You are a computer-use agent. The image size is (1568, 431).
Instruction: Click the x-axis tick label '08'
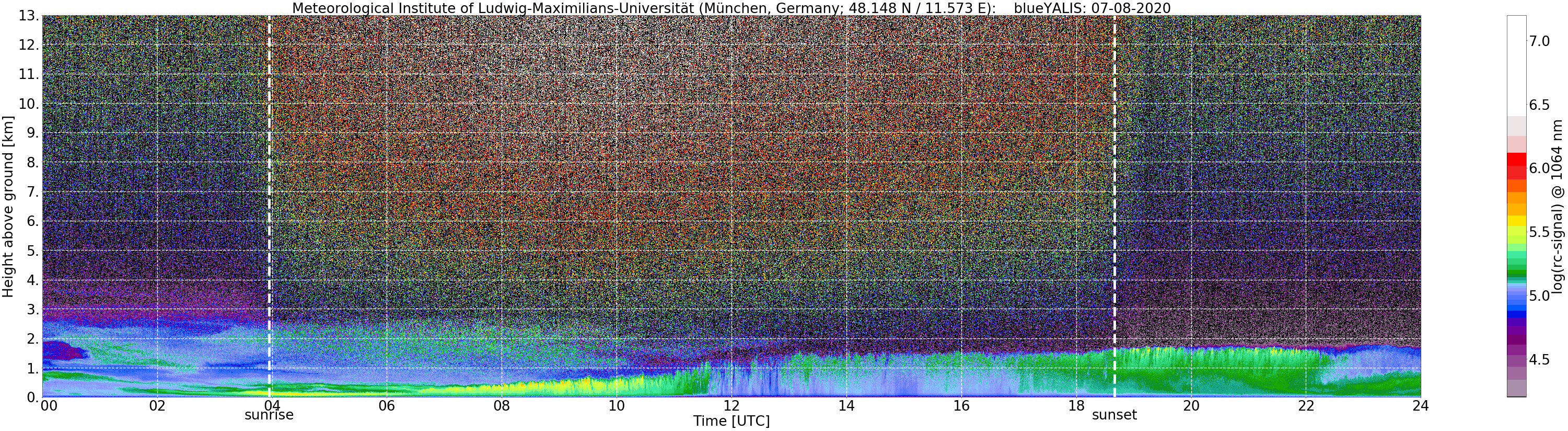pos(502,406)
